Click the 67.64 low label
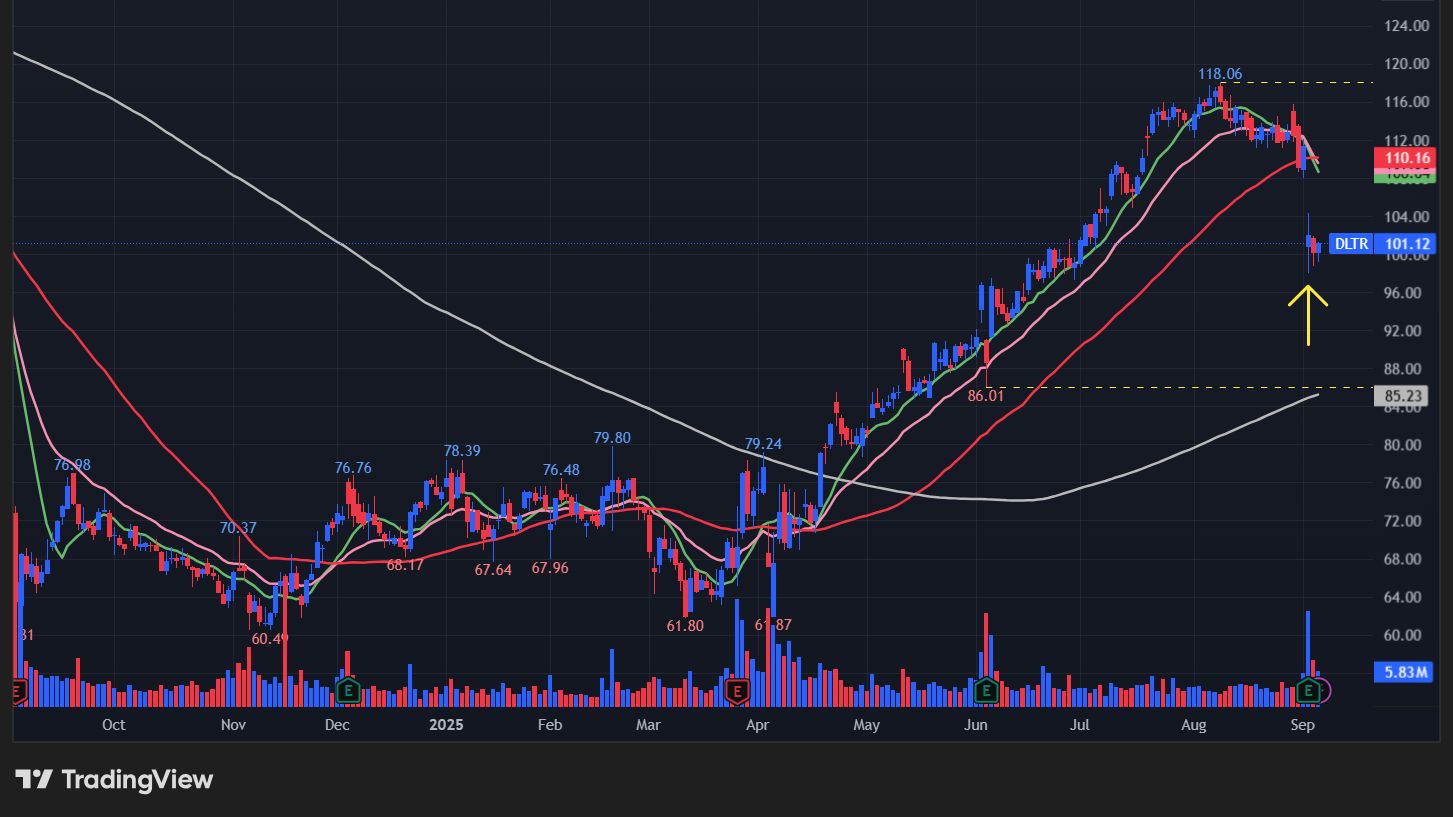The height and width of the screenshot is (817, 1453). point(493,570)
